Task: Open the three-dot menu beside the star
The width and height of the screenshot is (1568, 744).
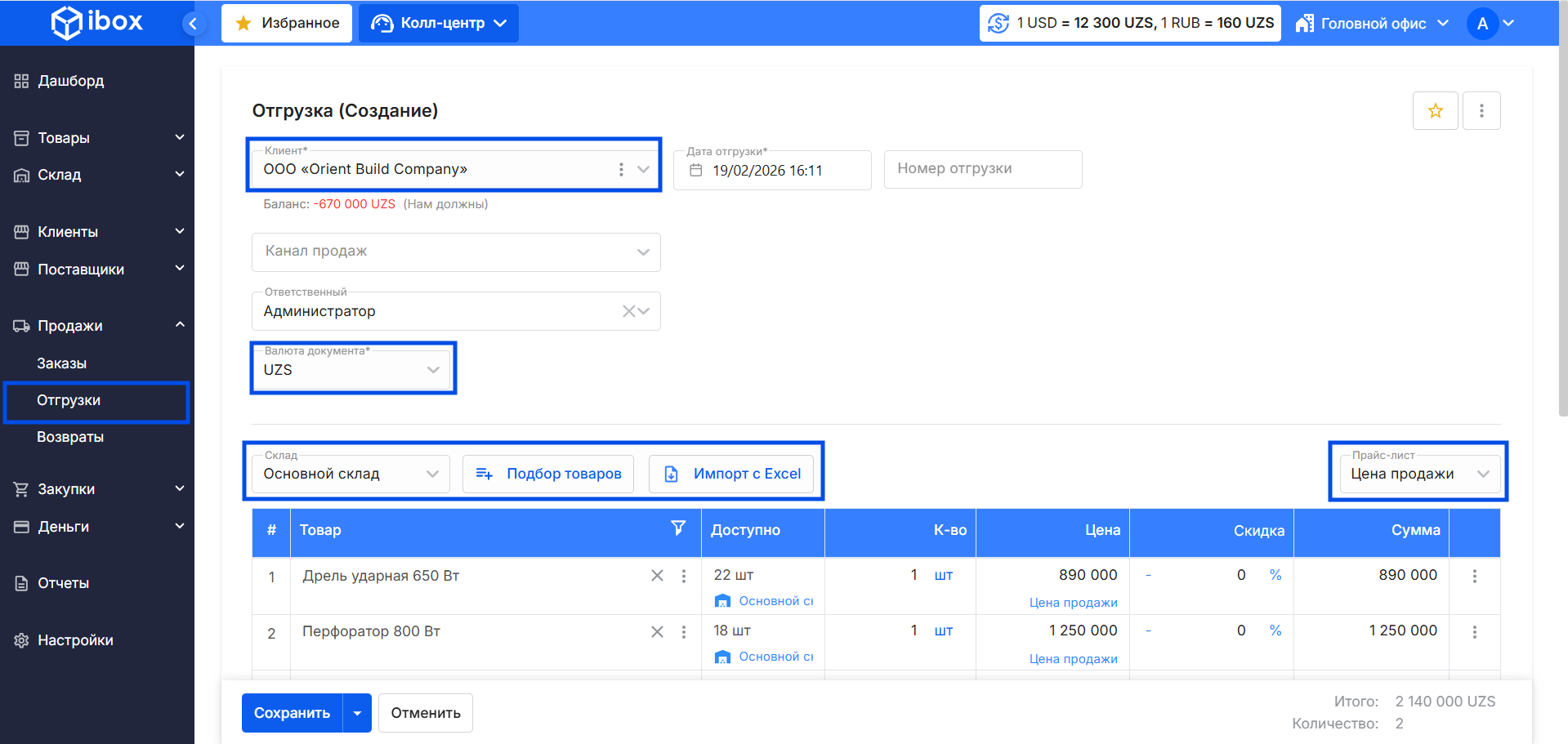Action: 1481,111
